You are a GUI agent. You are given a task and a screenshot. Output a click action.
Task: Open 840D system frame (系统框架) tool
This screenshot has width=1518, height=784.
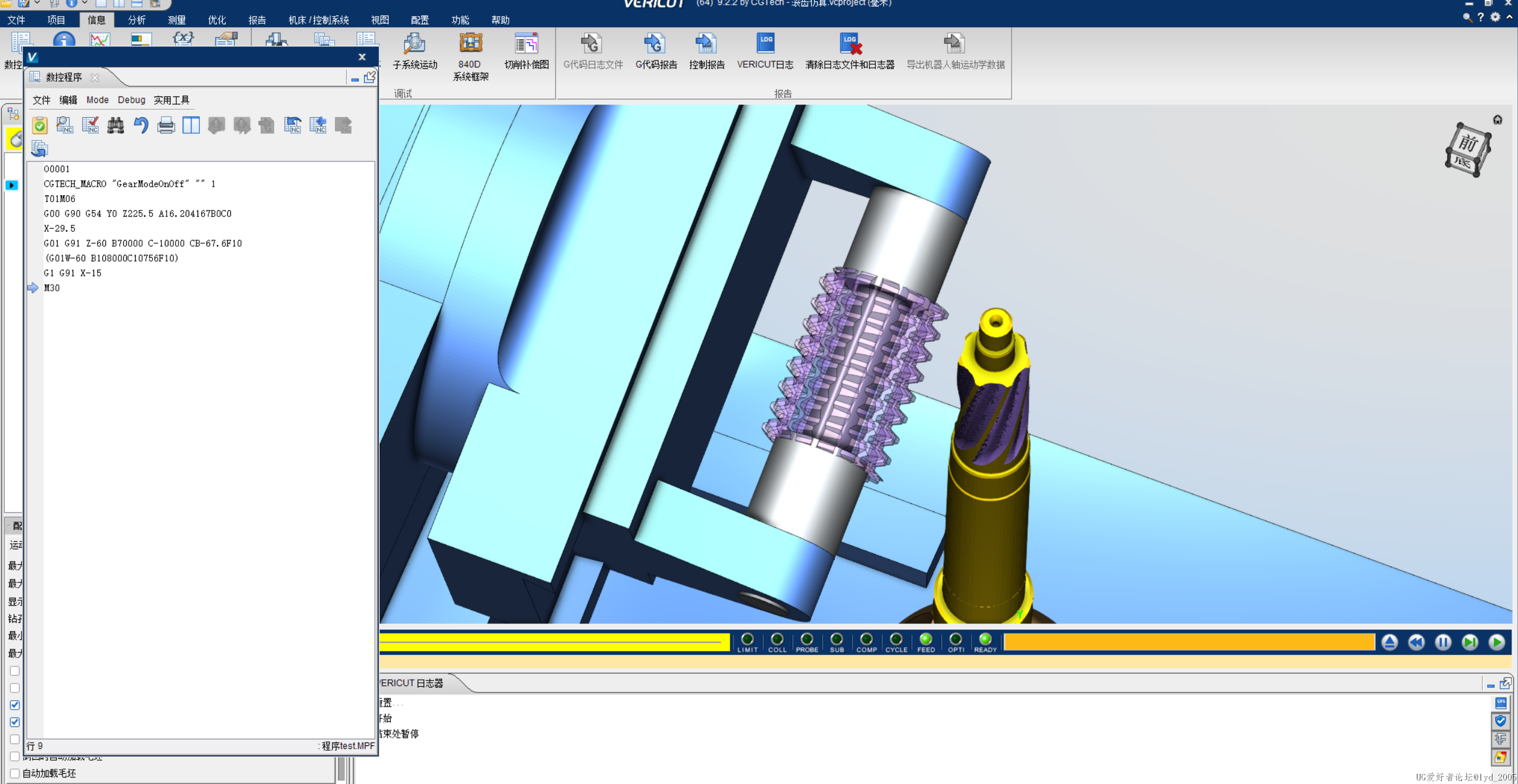click(x=471, y=57)
